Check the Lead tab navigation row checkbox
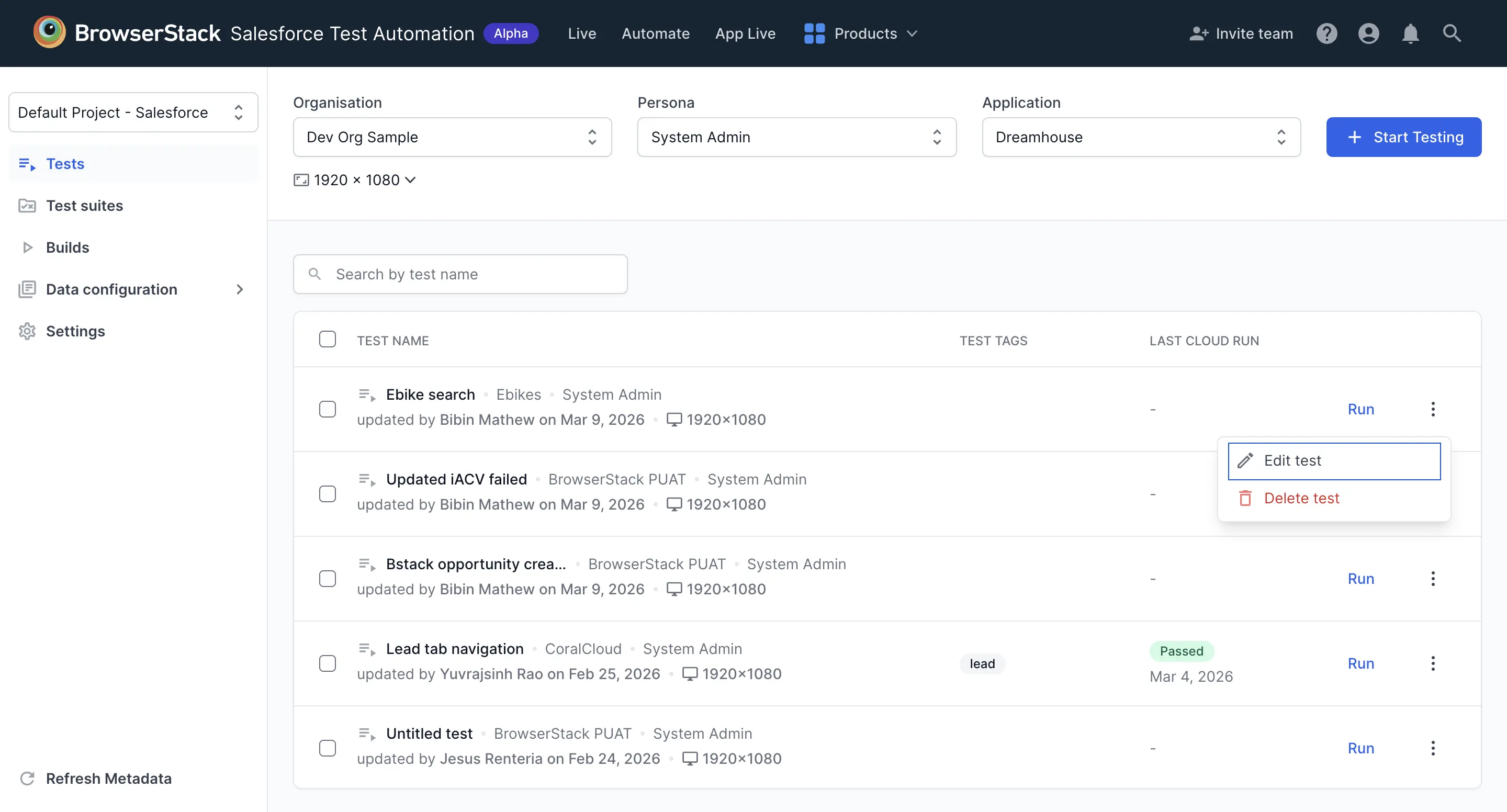Viewport: 1507px width, 812px height. 328,663
